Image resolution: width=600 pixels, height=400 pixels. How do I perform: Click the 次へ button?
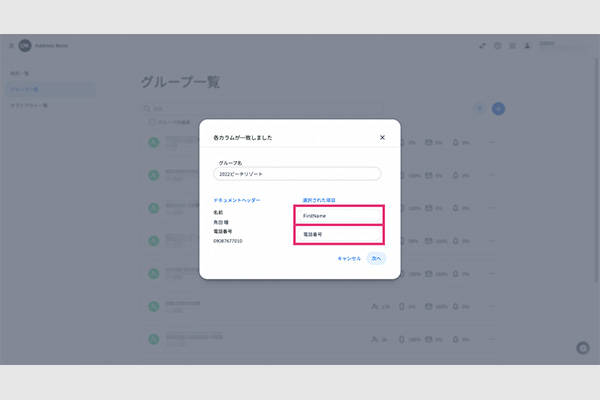pyautogui.click(x=376, y=258)
